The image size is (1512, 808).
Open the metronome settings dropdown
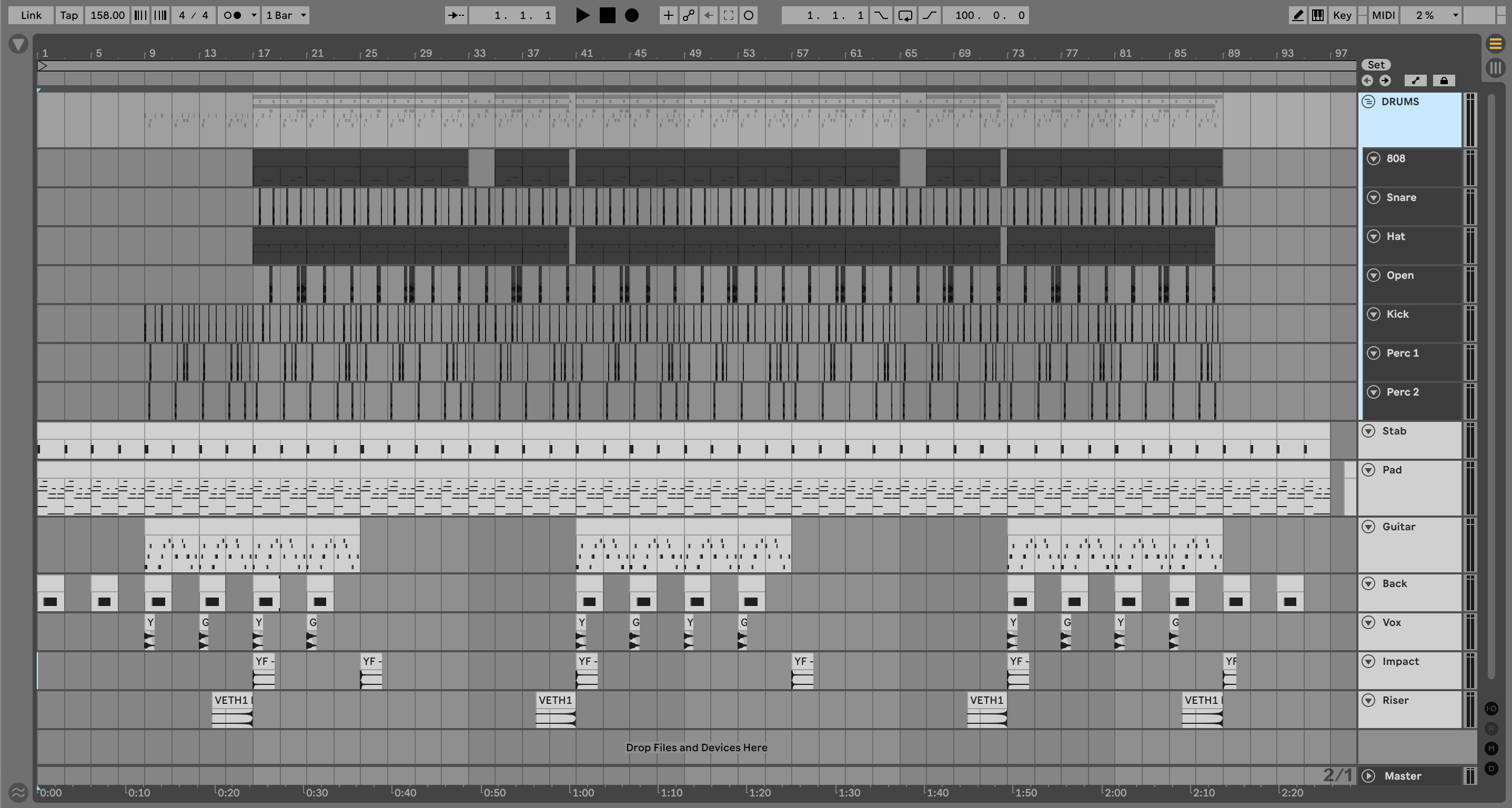[x=254, y=15]
